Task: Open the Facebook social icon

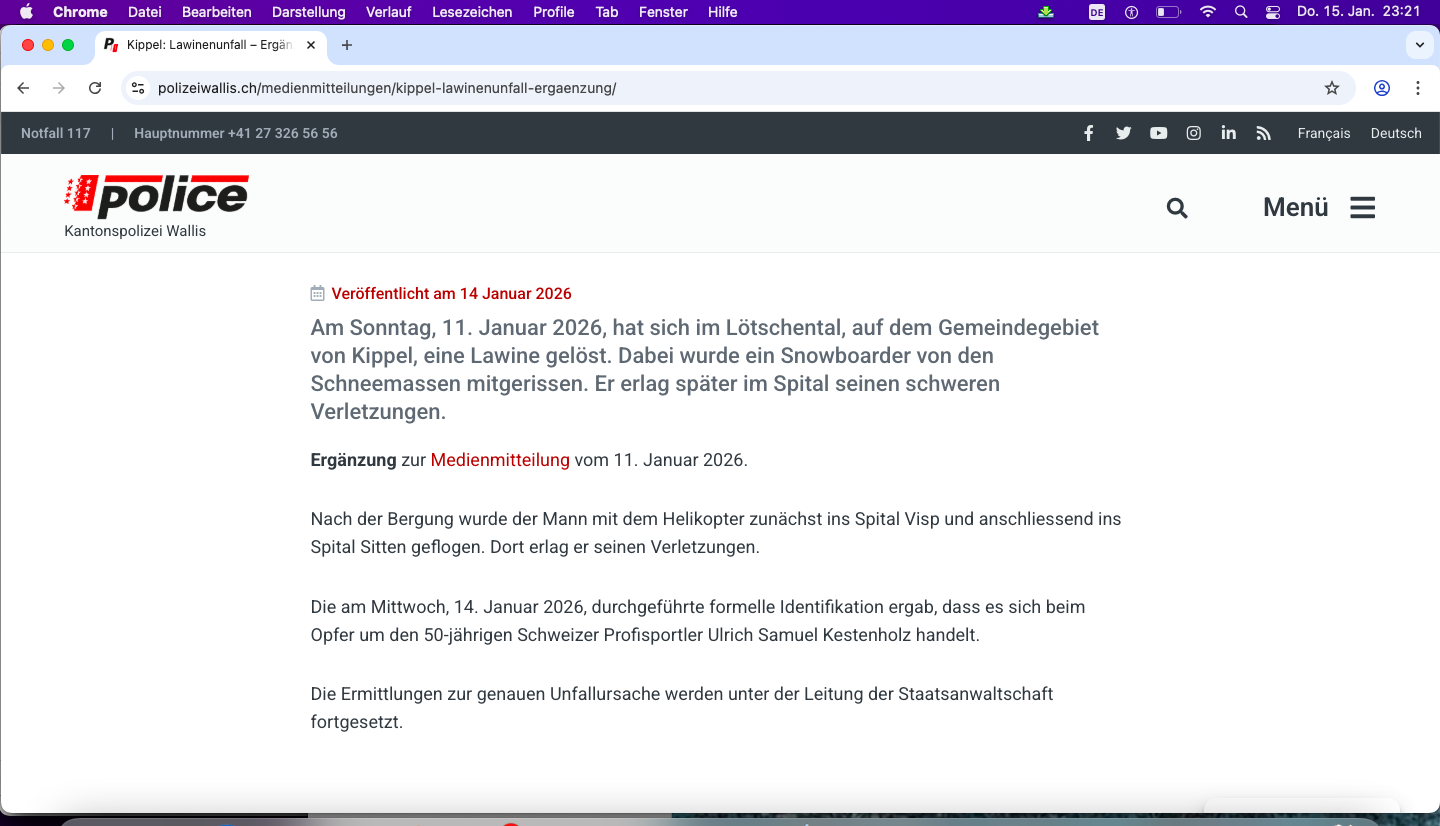Action: [1088, 133]
